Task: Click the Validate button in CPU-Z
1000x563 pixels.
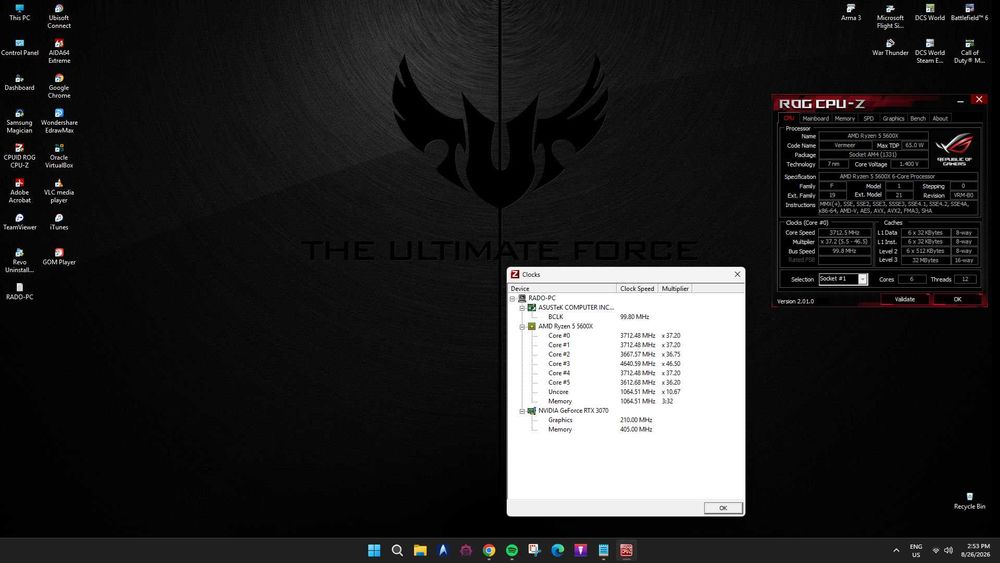Action: coord(904,299)
